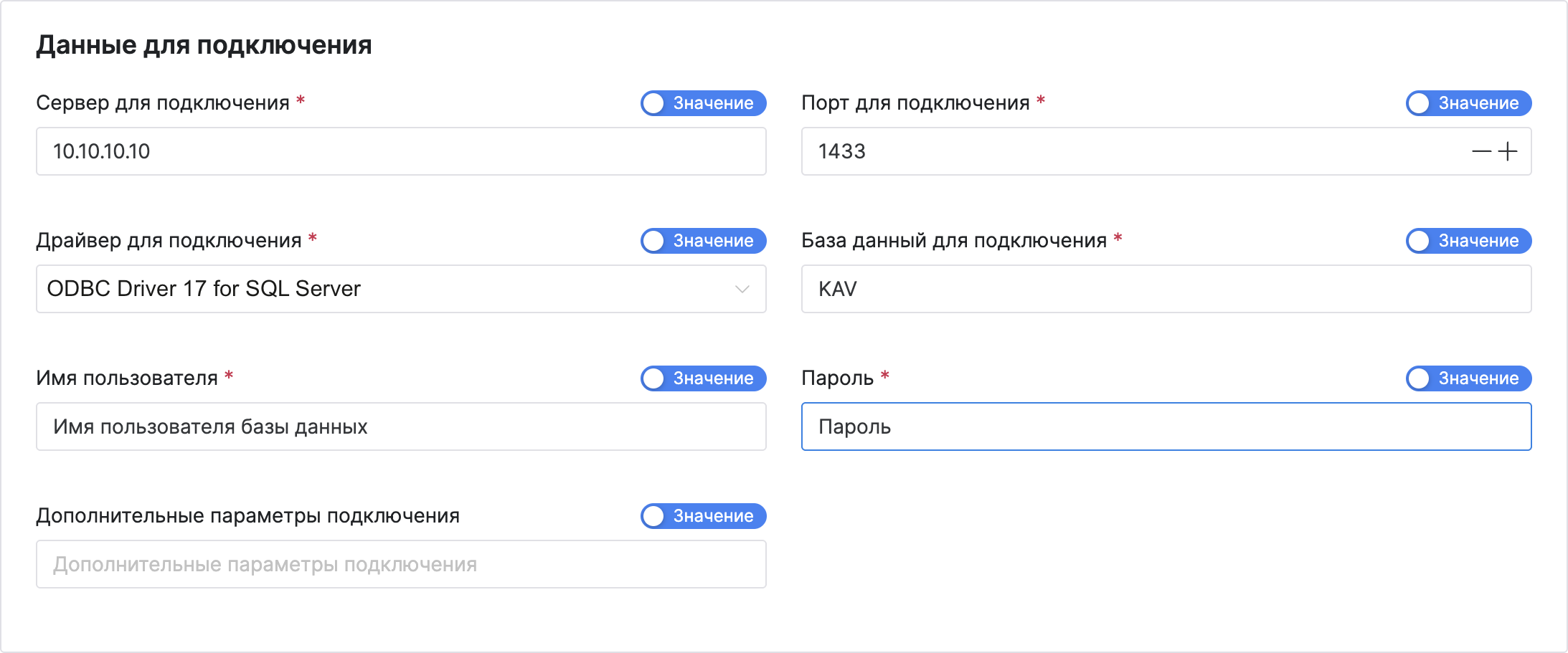Toggle Значение switch for additional parameters
Image resolution: width=1568 pixels, height=653 pixels.
pos(702,516)
